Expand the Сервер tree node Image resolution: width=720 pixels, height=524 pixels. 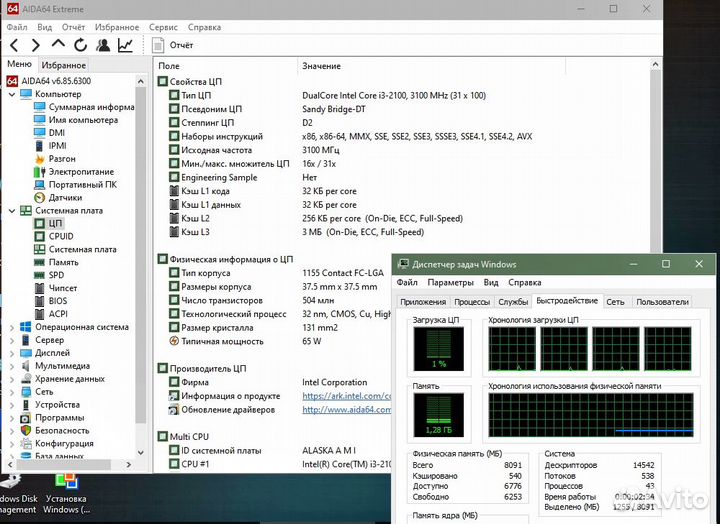click(12, 340)
